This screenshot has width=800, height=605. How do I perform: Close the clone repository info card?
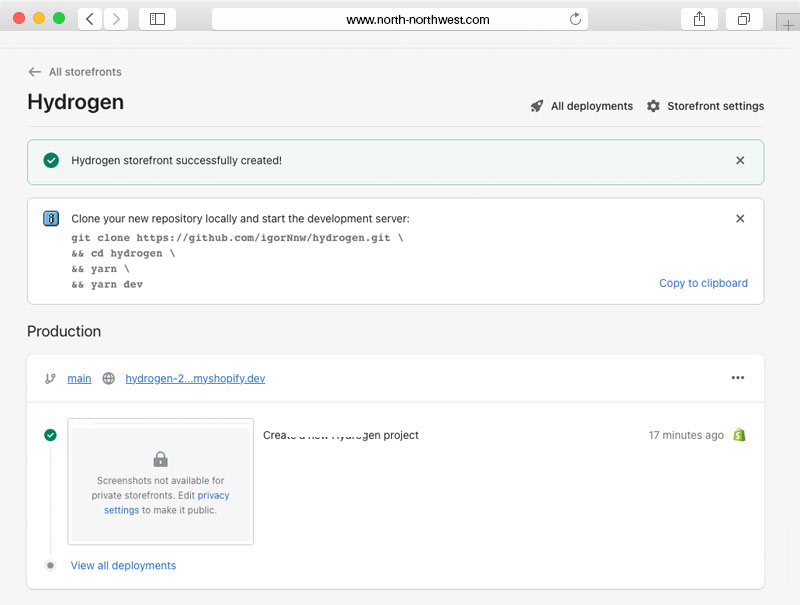coord(740,219)
